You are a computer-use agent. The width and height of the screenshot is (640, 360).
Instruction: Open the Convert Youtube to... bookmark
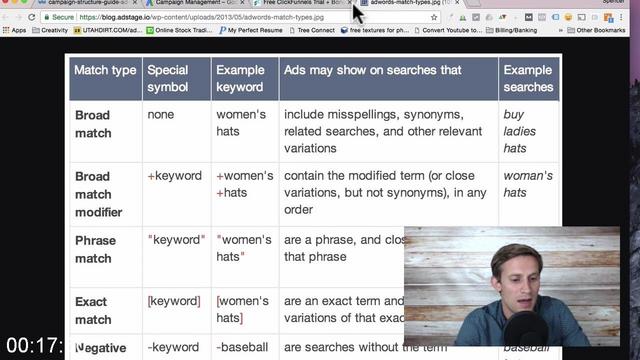448,30
